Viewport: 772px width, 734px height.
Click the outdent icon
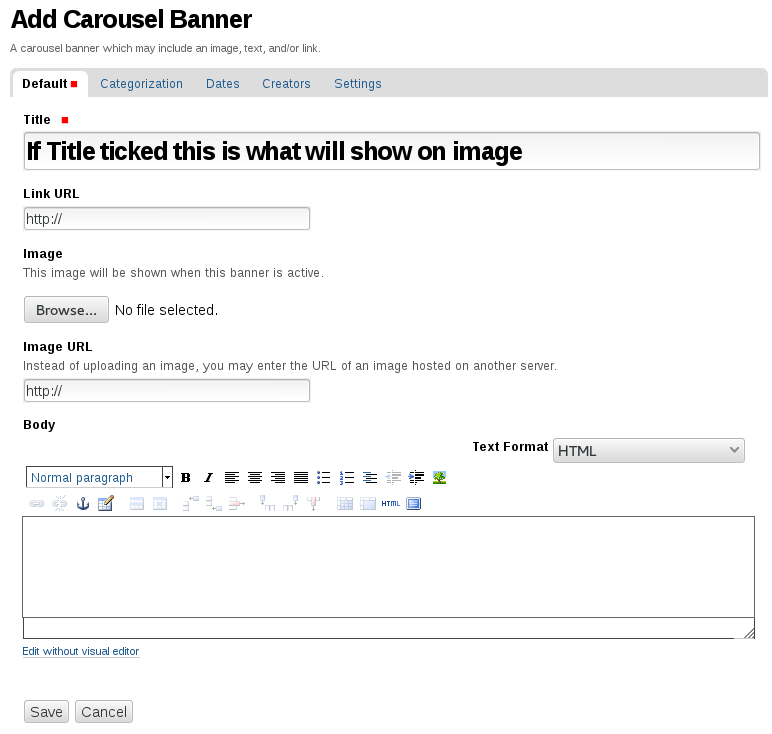(x=393, y=478)
